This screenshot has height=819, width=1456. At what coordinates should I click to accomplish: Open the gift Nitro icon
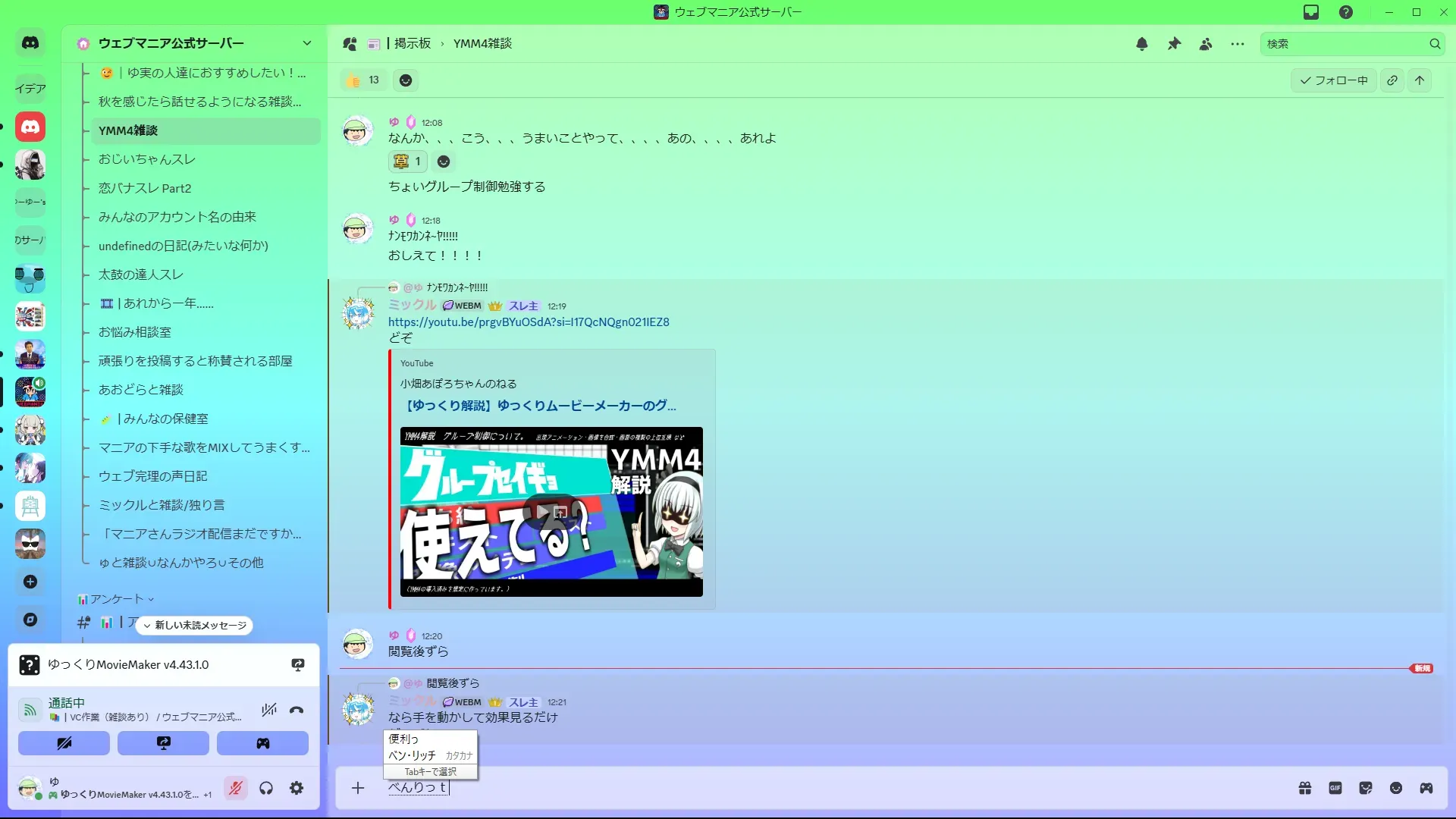1305,788
